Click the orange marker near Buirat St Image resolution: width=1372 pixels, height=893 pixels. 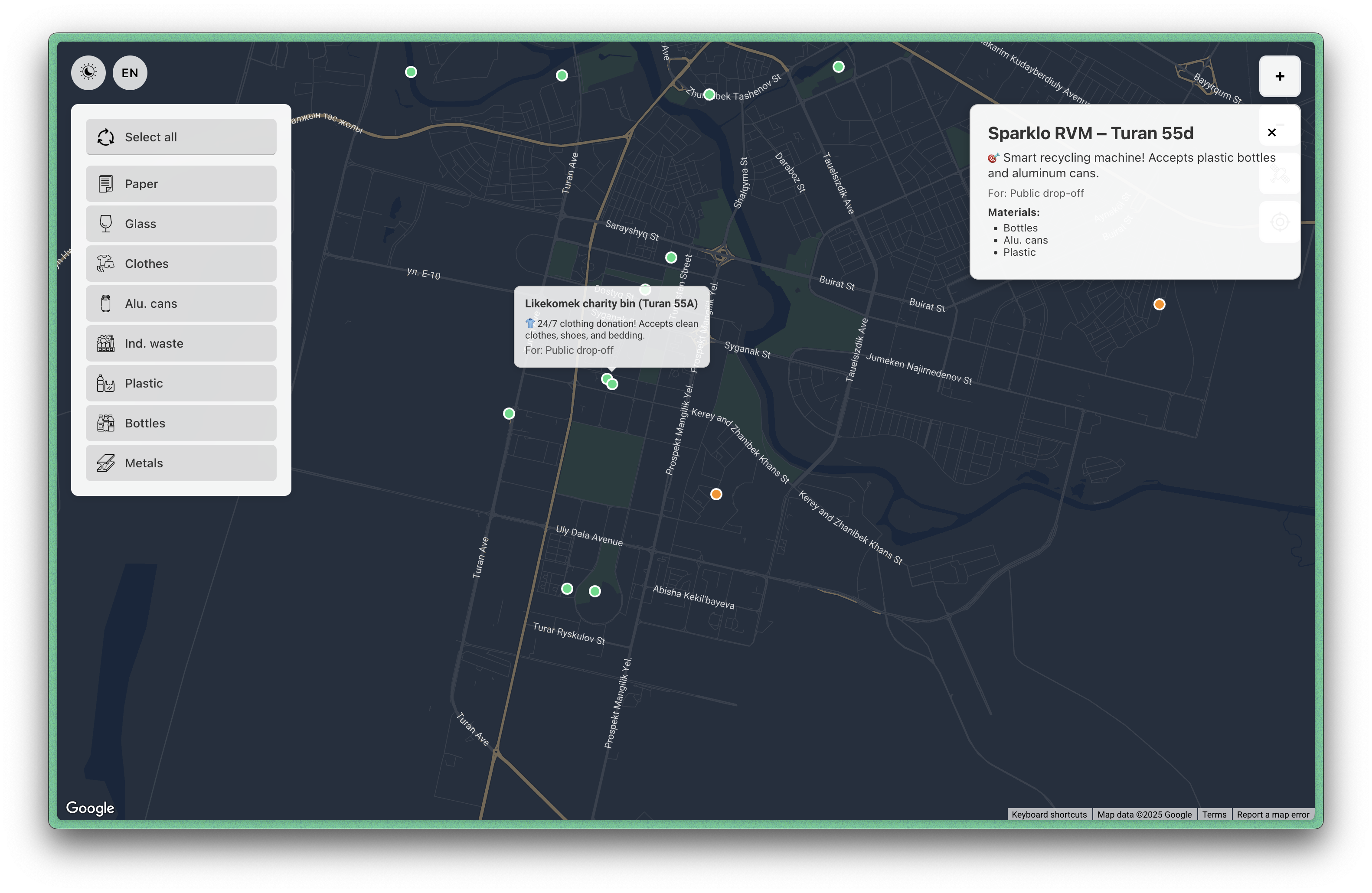click(1159, 304)
